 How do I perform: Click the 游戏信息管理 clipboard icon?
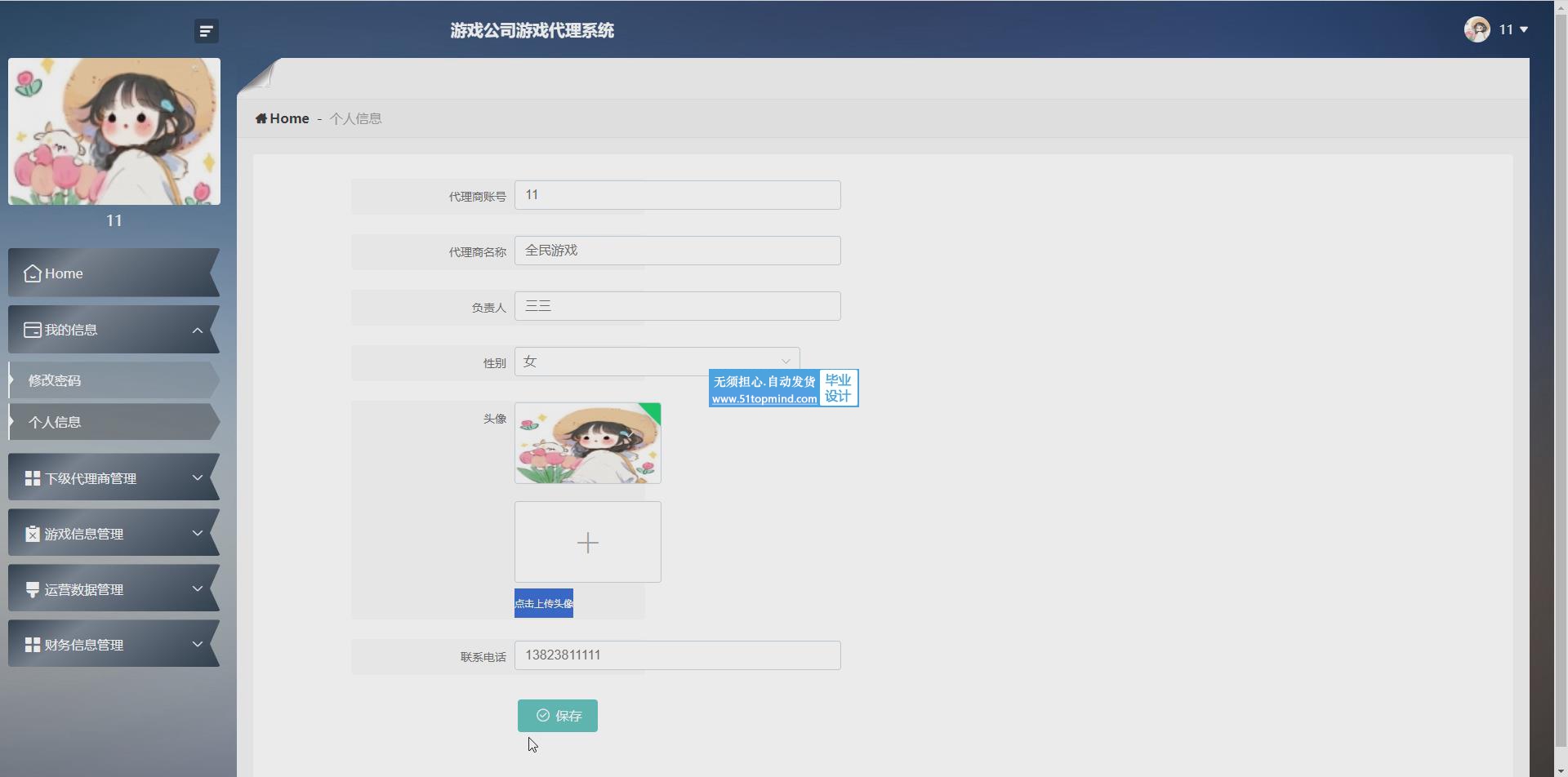(33, 534)
